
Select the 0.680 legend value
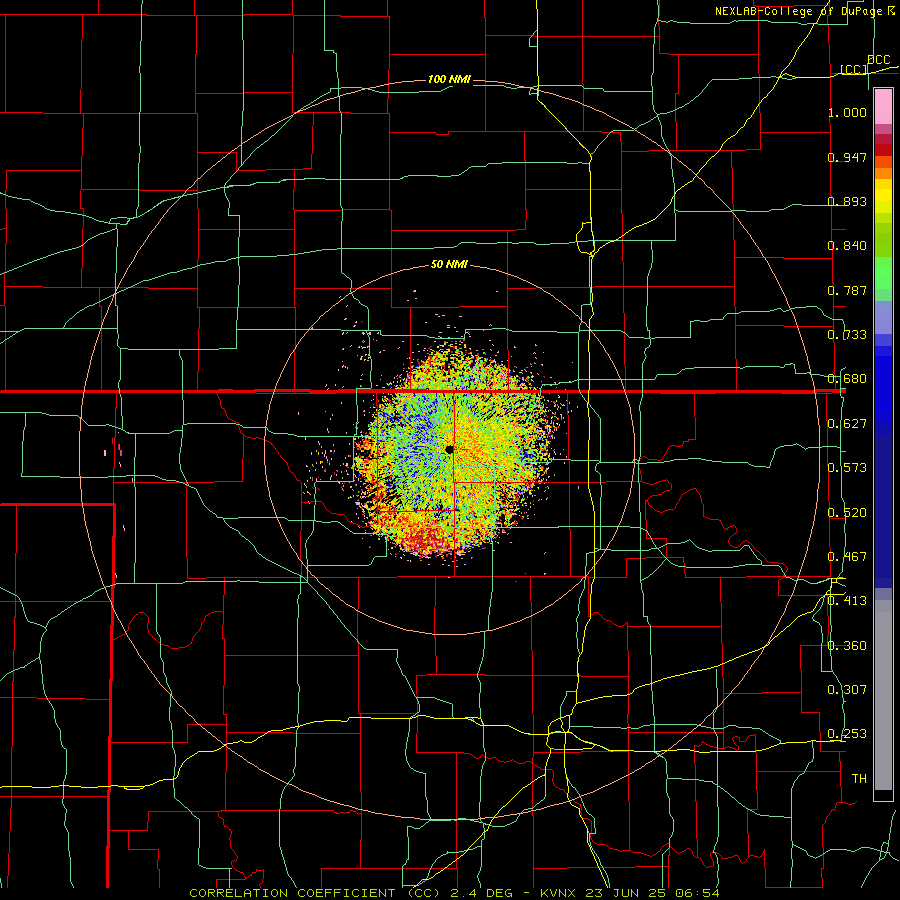pyautogui.click(x=847, y=379)
